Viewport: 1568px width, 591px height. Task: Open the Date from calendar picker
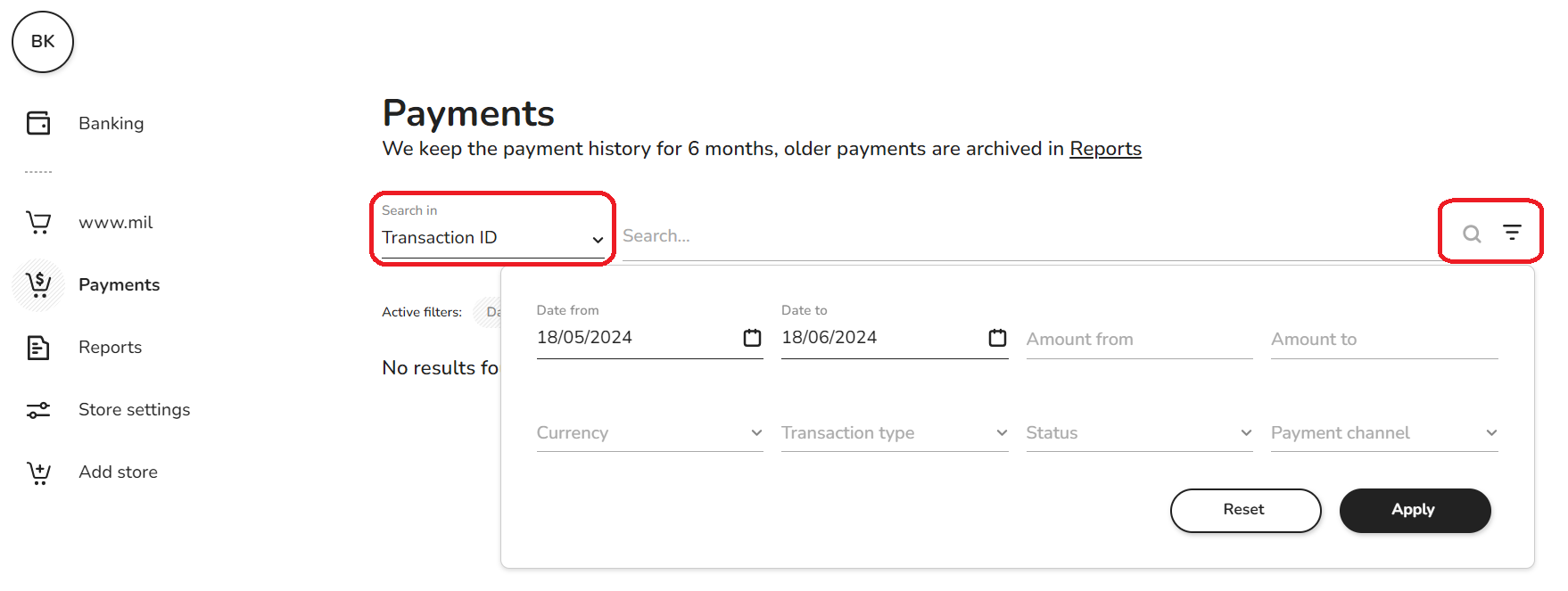(752, 338)
